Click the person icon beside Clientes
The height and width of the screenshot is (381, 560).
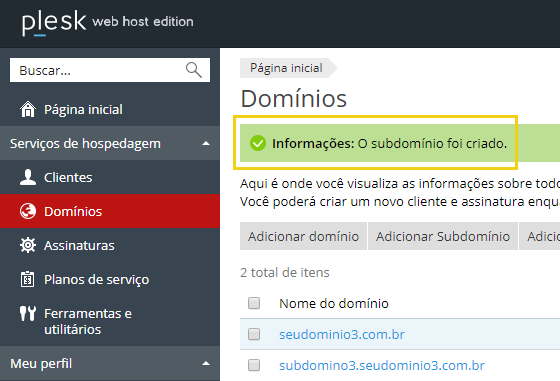(28, 177)
